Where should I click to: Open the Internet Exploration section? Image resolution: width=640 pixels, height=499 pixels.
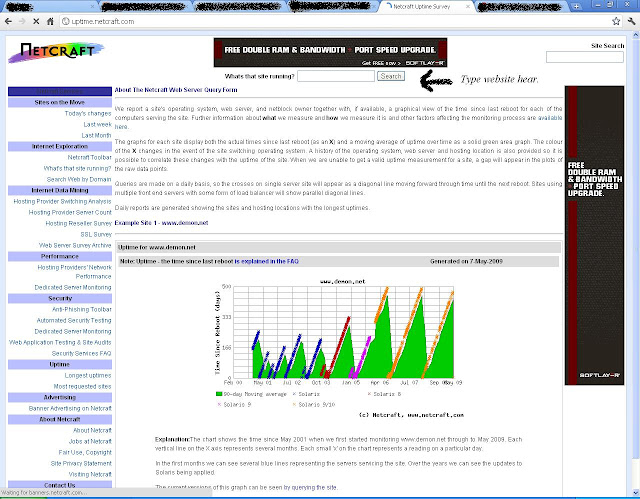(60, 146)
